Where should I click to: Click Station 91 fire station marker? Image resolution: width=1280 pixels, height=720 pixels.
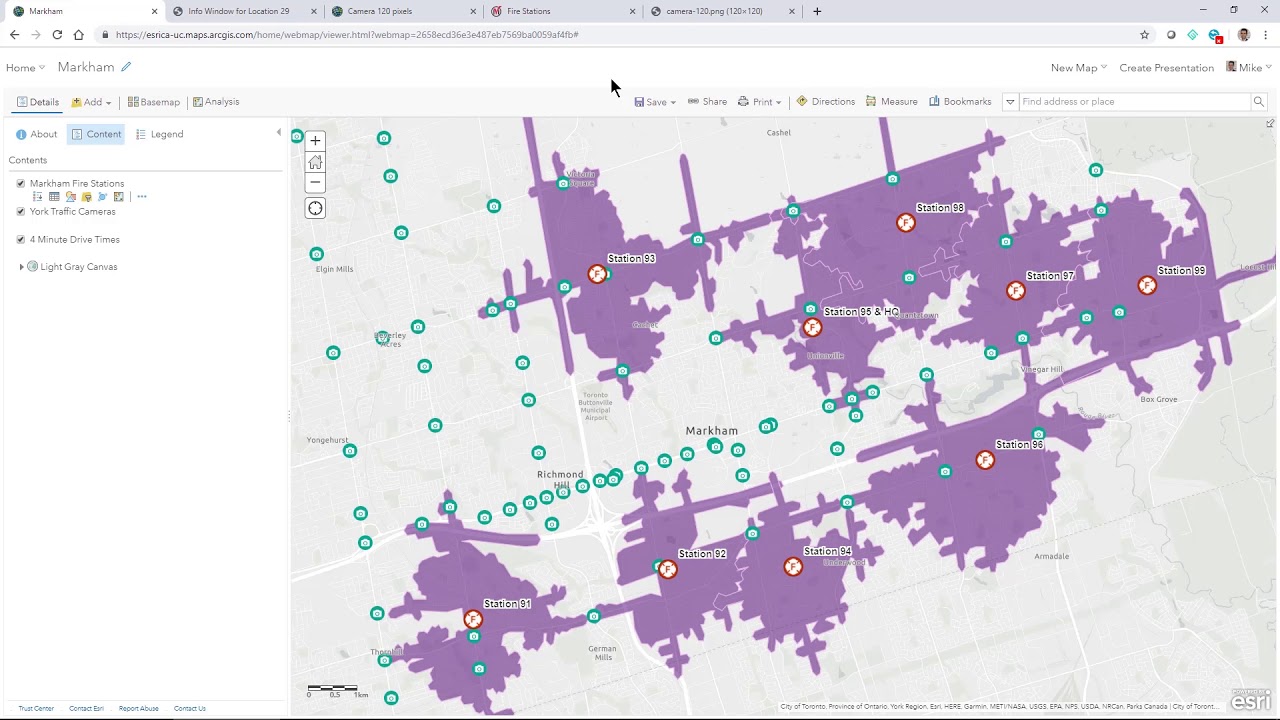click(473, 620)
